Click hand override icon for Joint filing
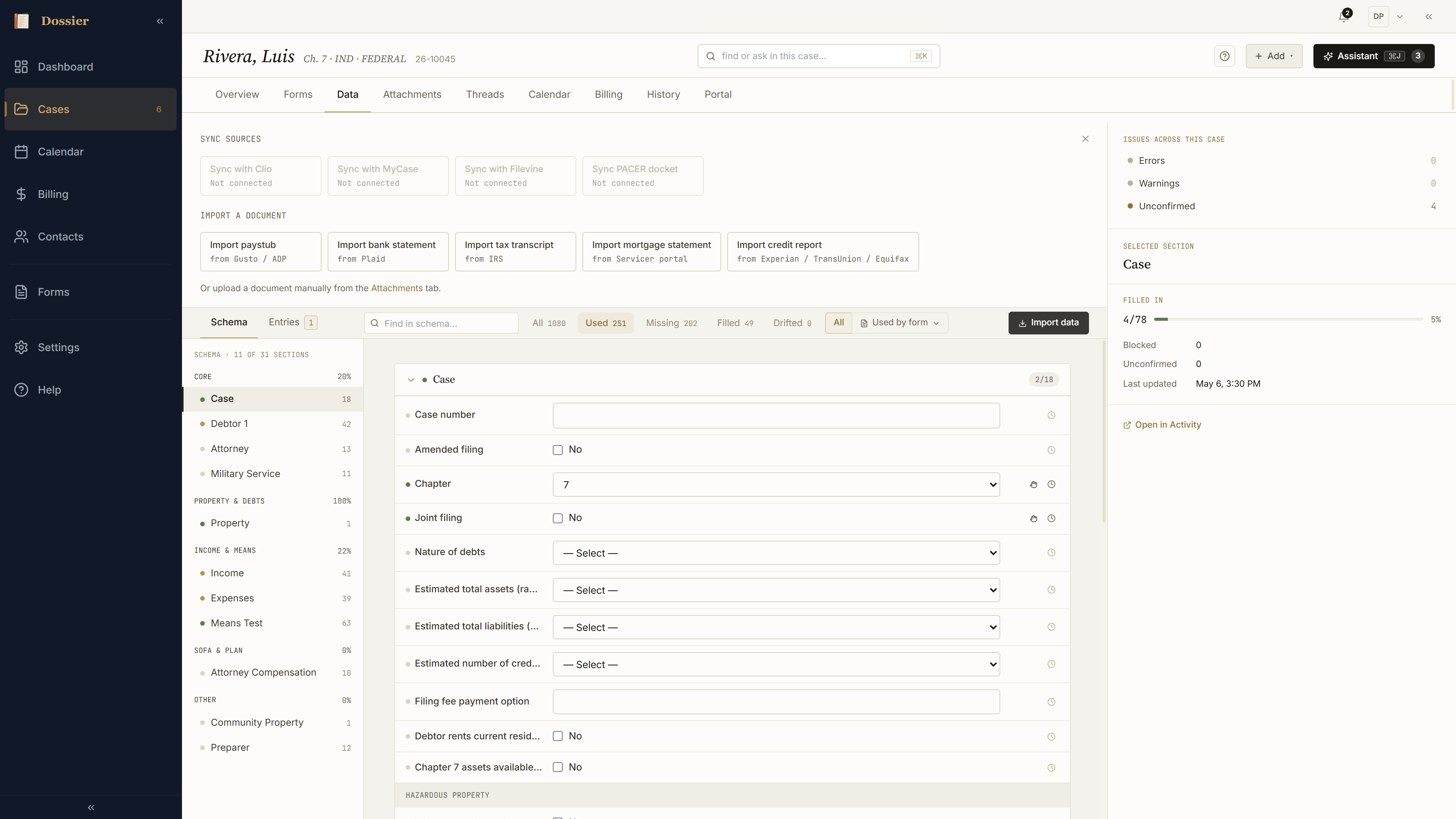 point(1034,518)
